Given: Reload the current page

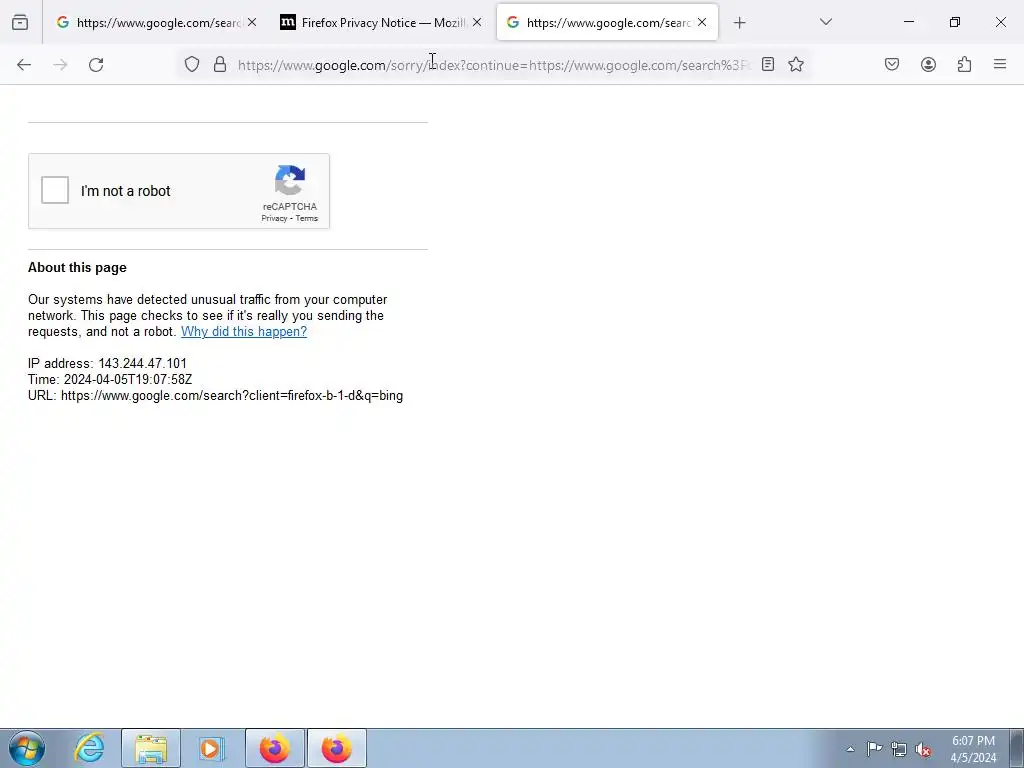Looking at the screenshot, I should pos(96,64).
